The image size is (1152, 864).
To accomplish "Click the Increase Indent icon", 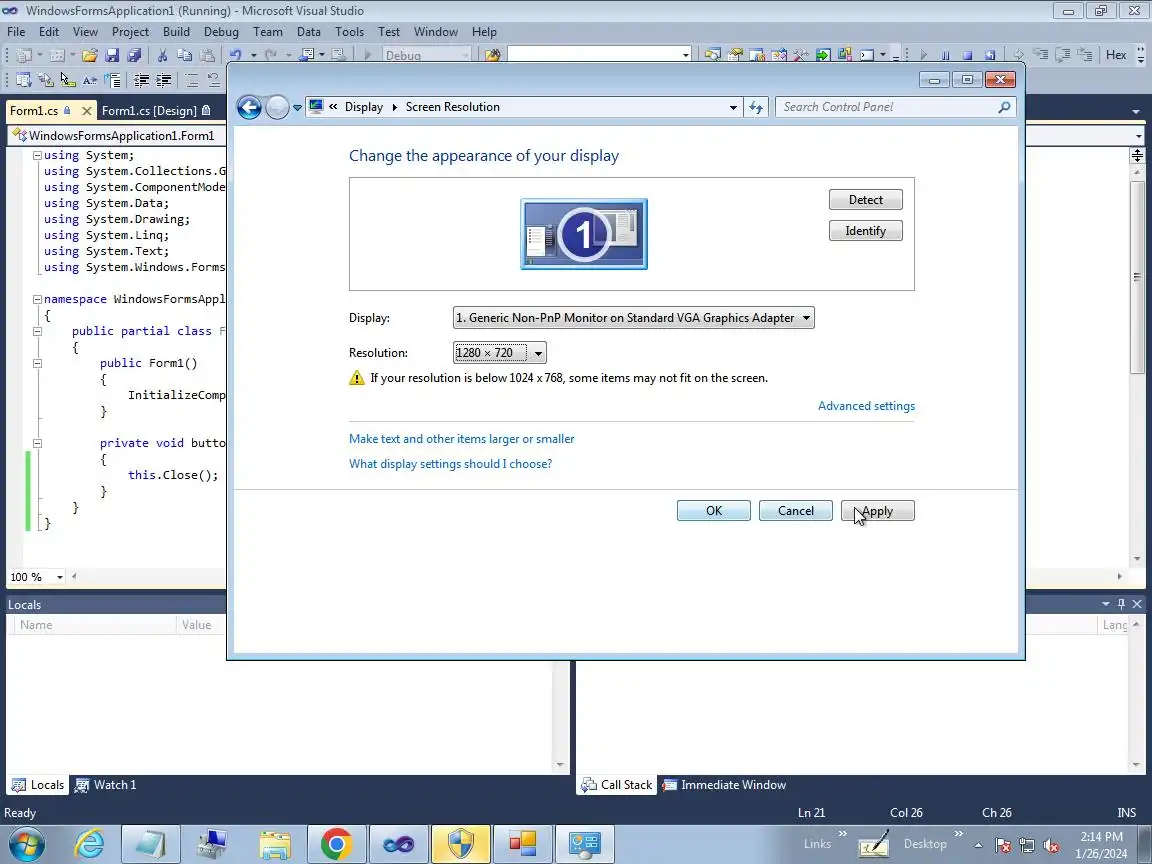I will point(163,80).
